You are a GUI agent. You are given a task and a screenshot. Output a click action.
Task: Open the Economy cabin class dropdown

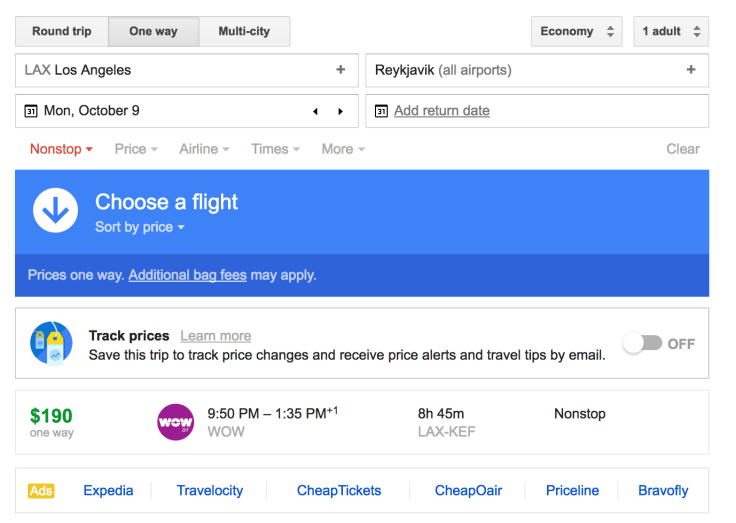(x=576, y=31)
